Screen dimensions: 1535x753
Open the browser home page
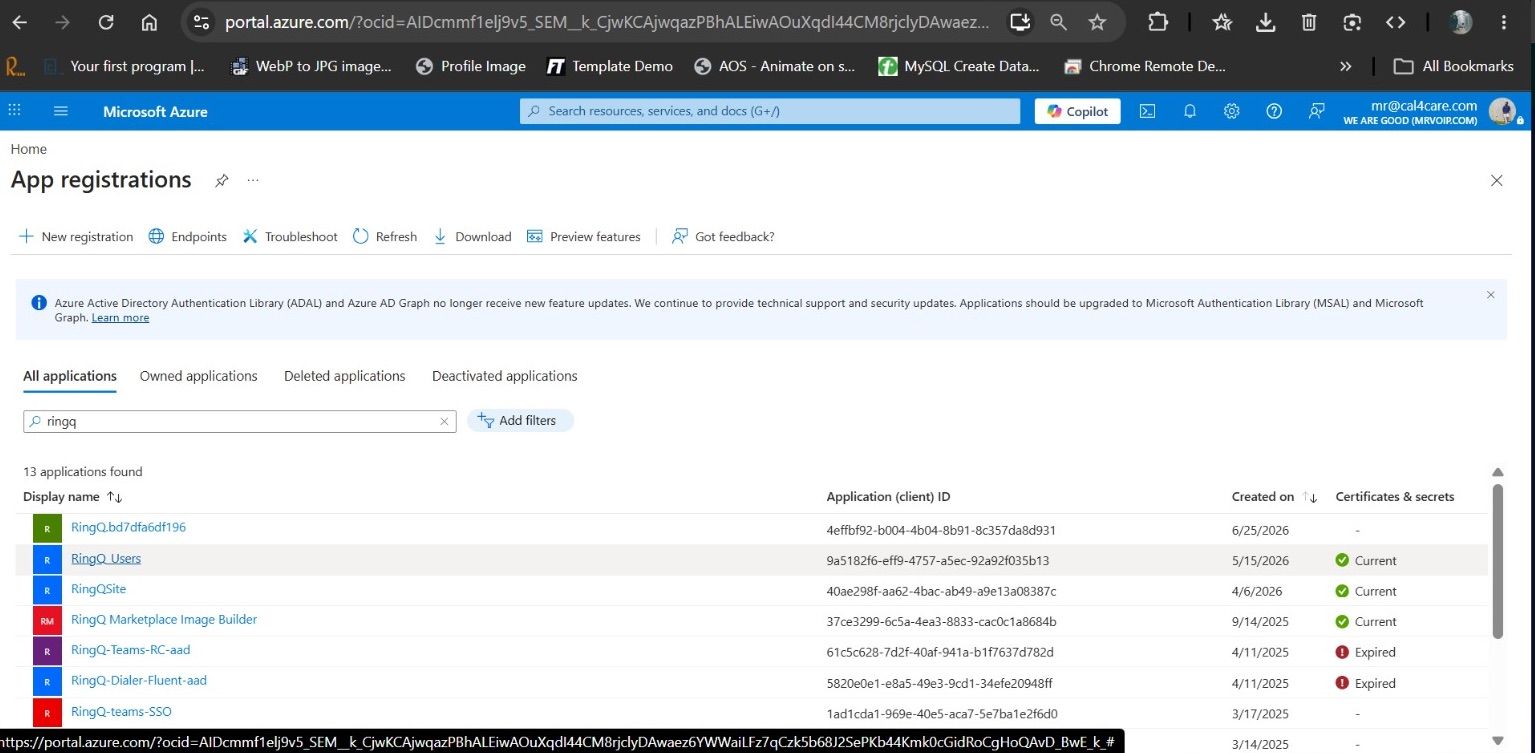149,22
